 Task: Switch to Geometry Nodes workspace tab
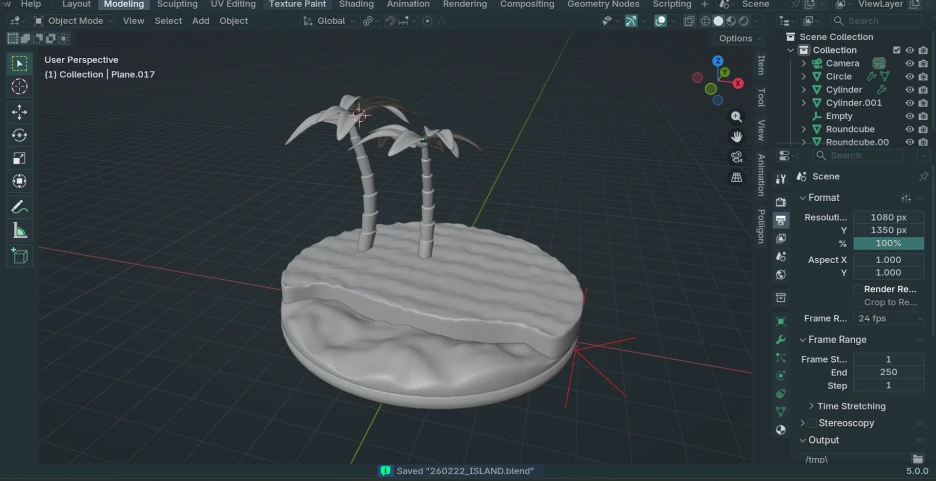coord(603,4)
